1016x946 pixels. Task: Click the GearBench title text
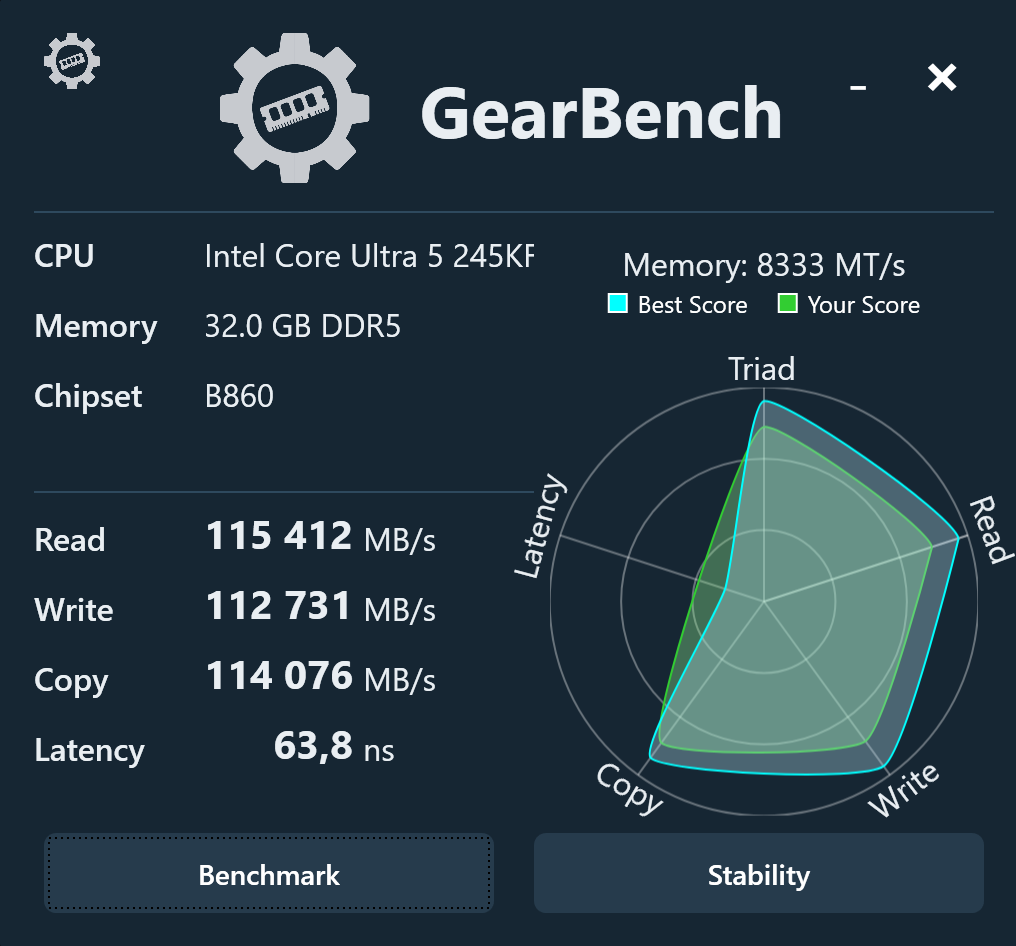click(601, 112)
